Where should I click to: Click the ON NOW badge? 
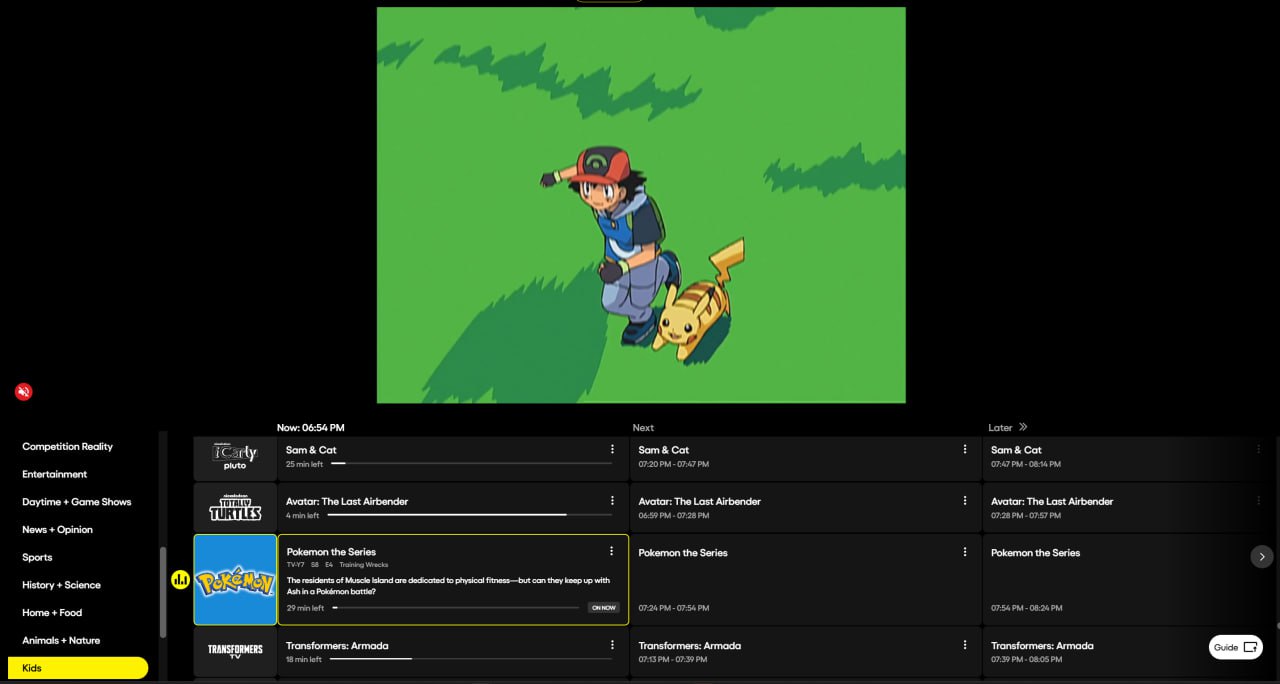[x=603, y=608]
